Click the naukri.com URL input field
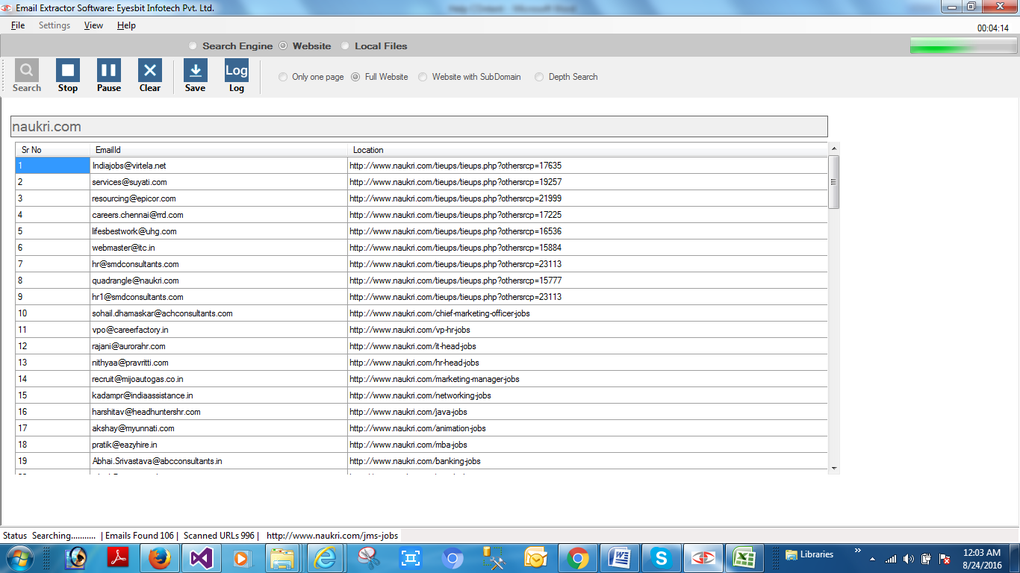 pos(419,126)
